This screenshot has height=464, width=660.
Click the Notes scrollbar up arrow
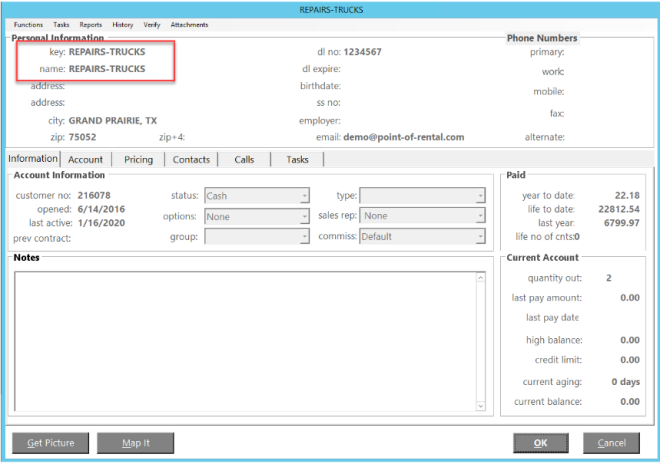tap(481, 277)
